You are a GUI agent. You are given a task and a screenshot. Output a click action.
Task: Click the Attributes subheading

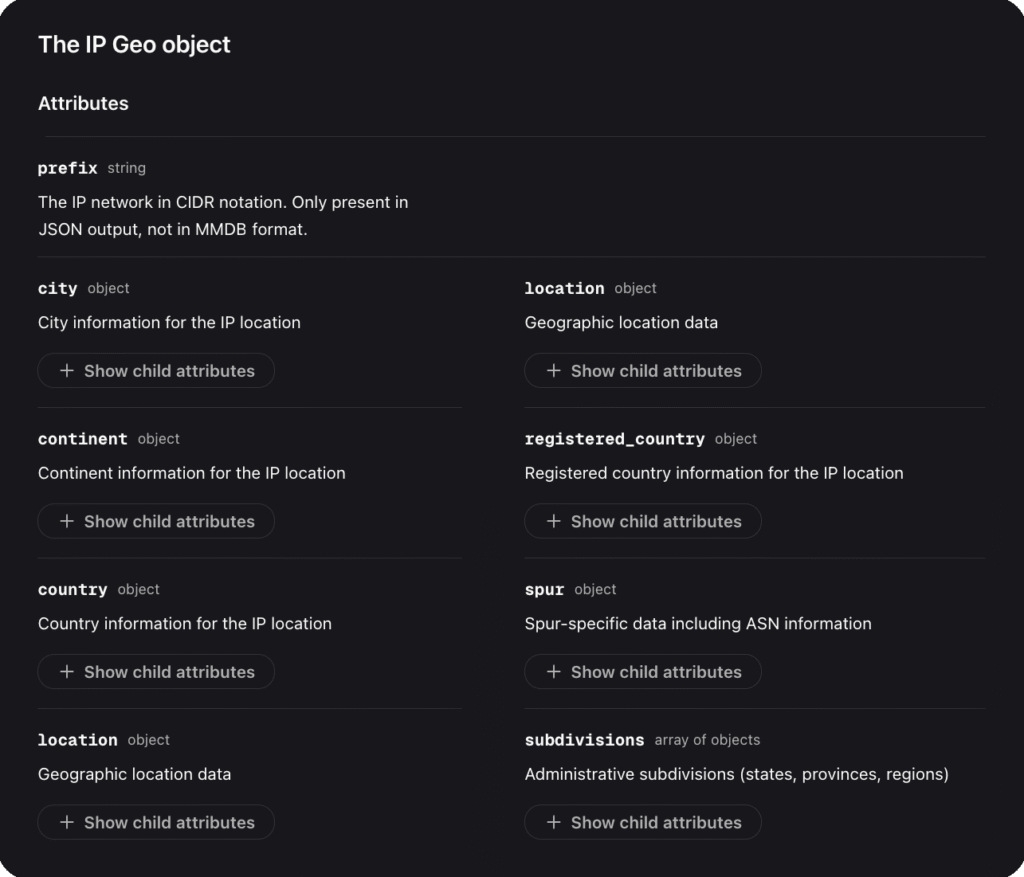pos(83,103)
